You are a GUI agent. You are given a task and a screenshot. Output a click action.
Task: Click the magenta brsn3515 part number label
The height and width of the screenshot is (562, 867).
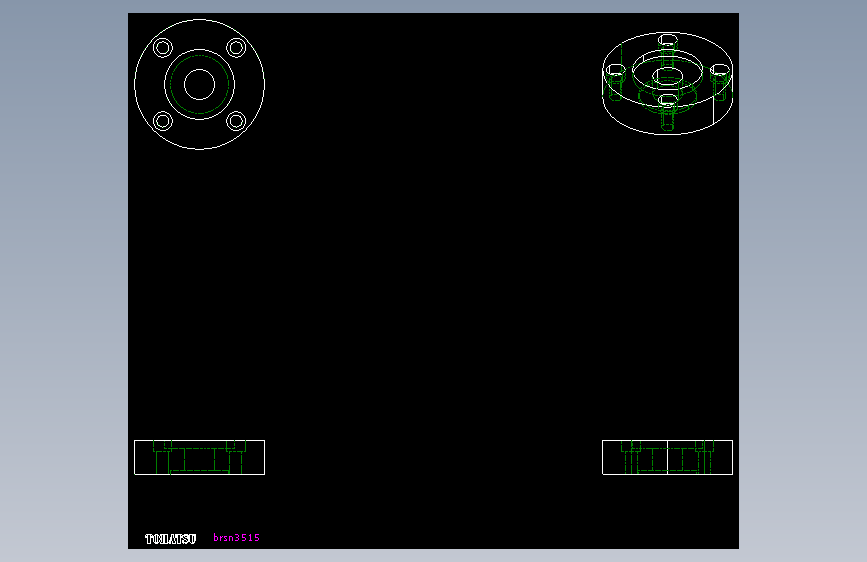pyautogui.click(x=237, y=538)
